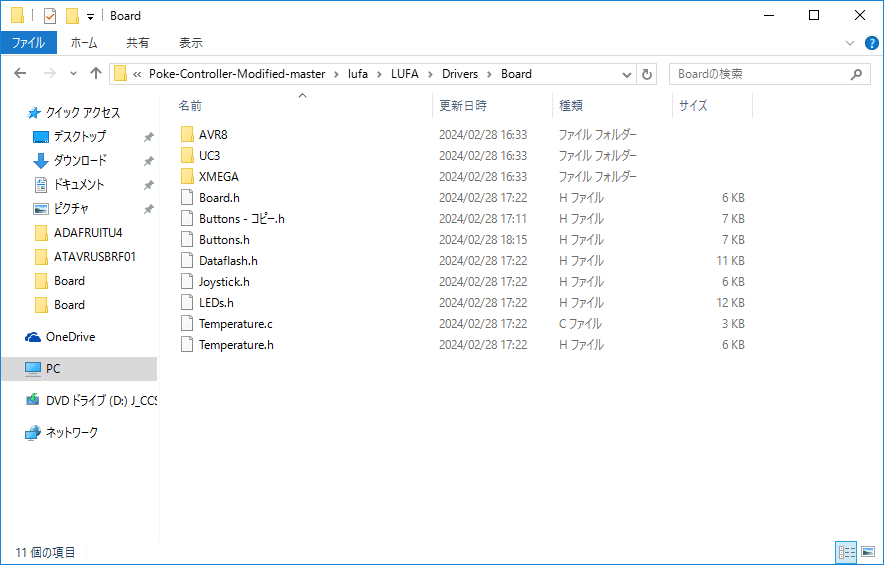Select the Temperature.h file icon
884x565 pixels.
[187, 345]
